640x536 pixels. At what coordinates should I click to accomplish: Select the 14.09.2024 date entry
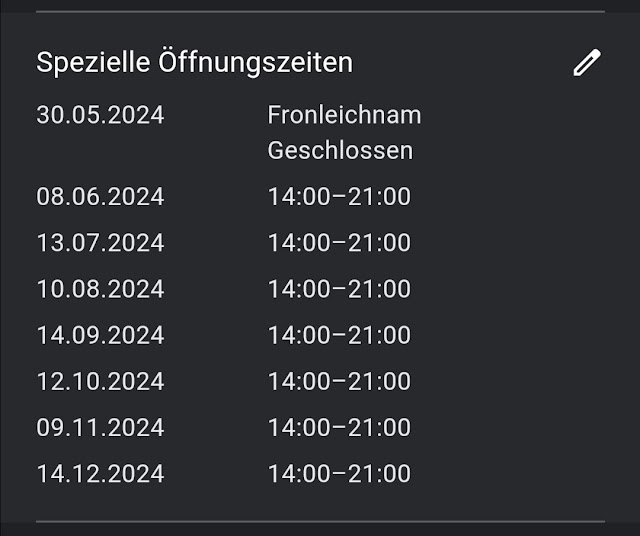tap(100, 335)
